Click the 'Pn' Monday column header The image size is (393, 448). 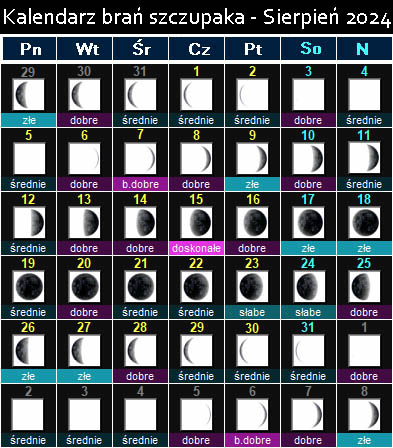pyautogui.click(x=29, y=49)
